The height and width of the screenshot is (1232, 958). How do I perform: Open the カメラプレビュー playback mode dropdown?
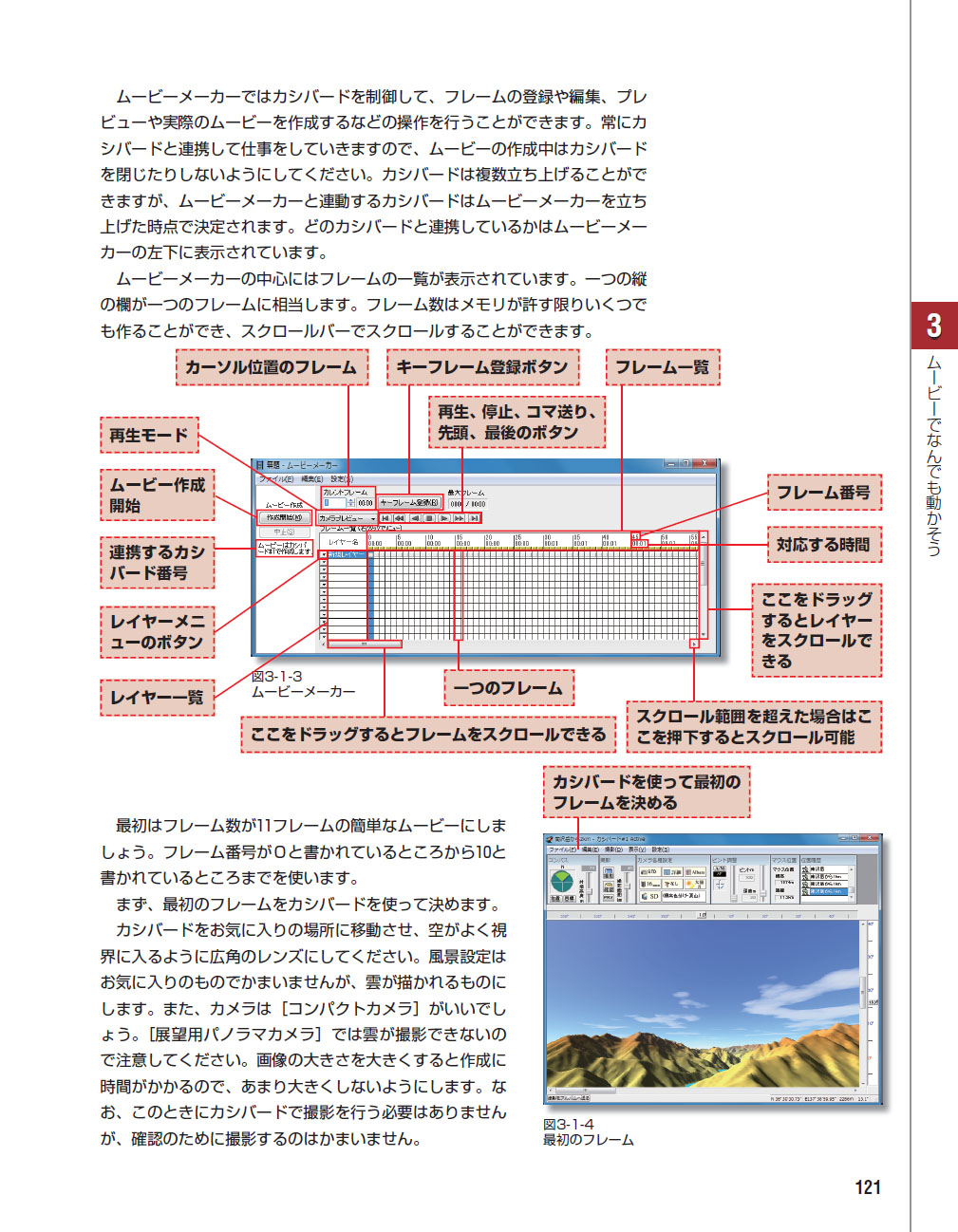[347, 518]
